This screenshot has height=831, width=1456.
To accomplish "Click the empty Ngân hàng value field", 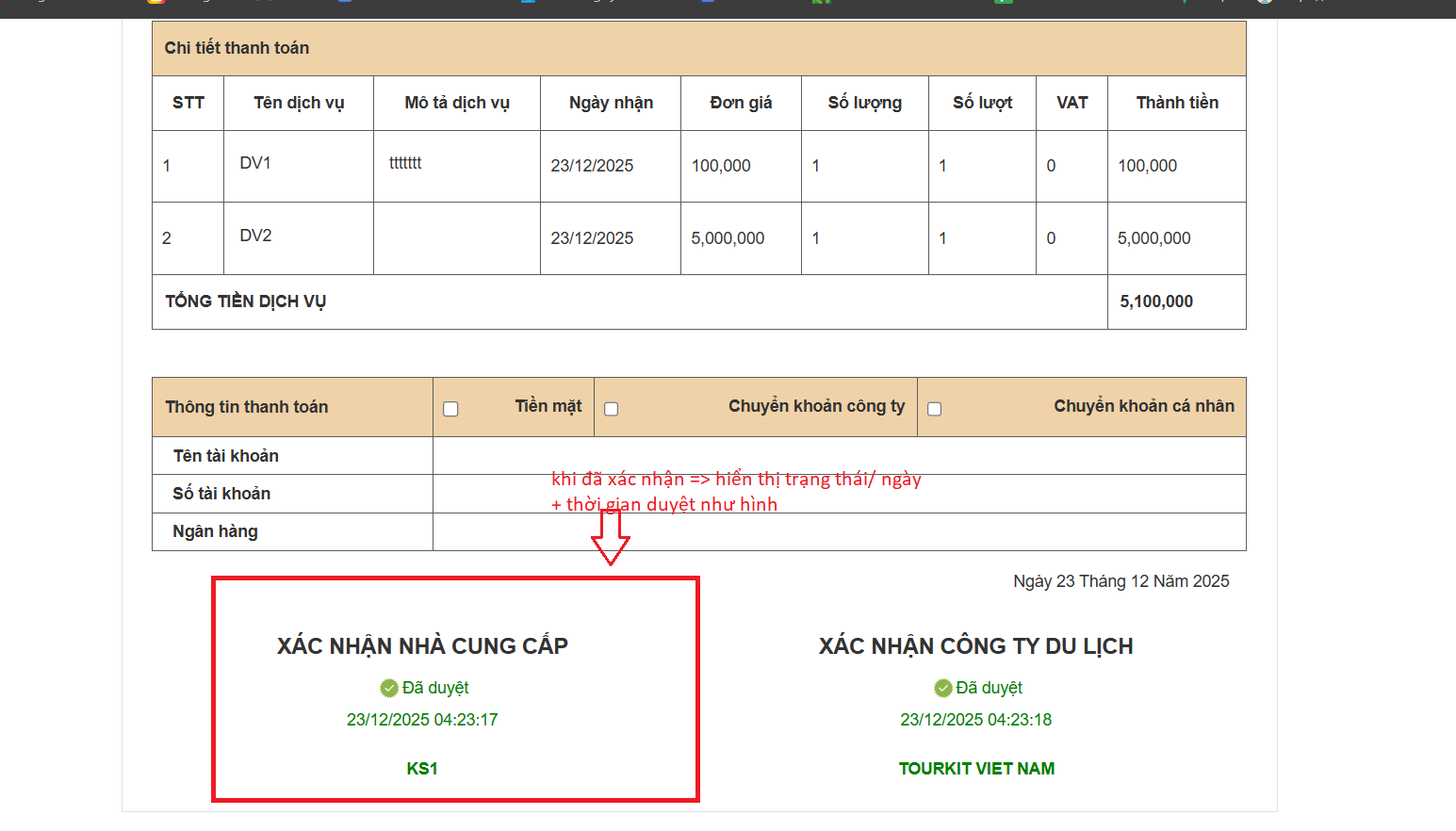I will (839, 531).
